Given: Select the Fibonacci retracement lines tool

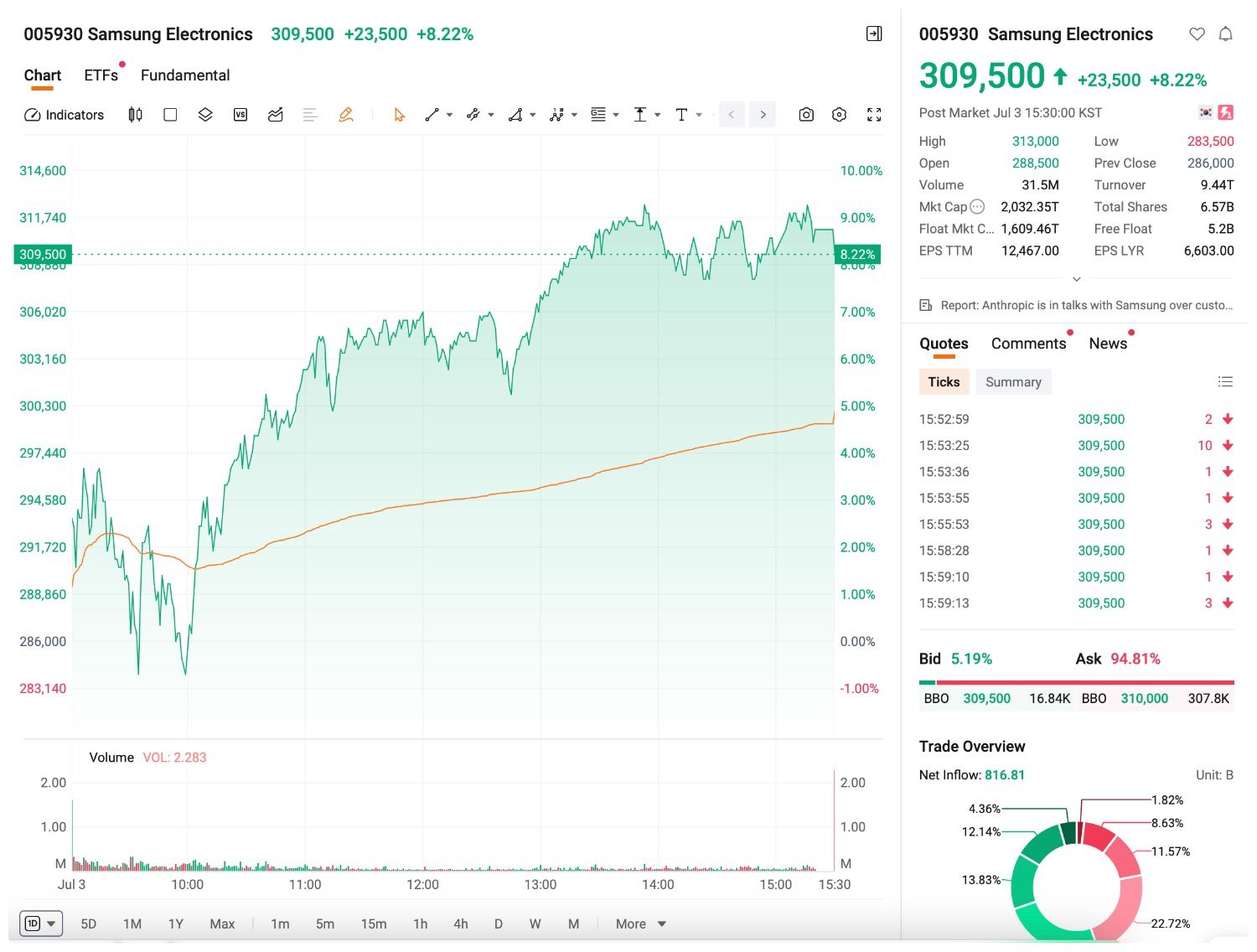Looking at the screenshot, I should coord(598,115).
